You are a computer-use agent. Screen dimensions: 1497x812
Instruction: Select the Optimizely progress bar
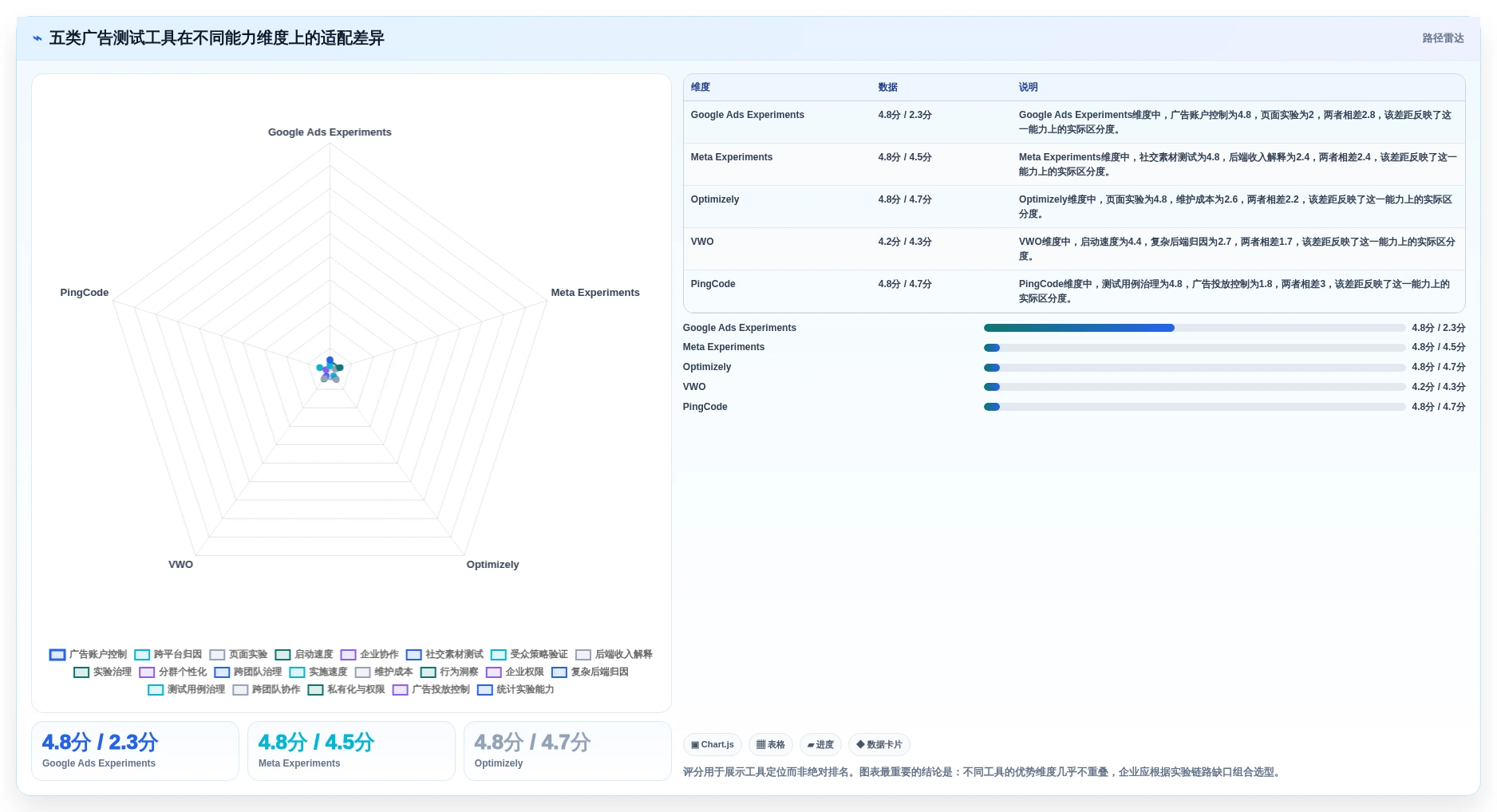pos(1194,368)
